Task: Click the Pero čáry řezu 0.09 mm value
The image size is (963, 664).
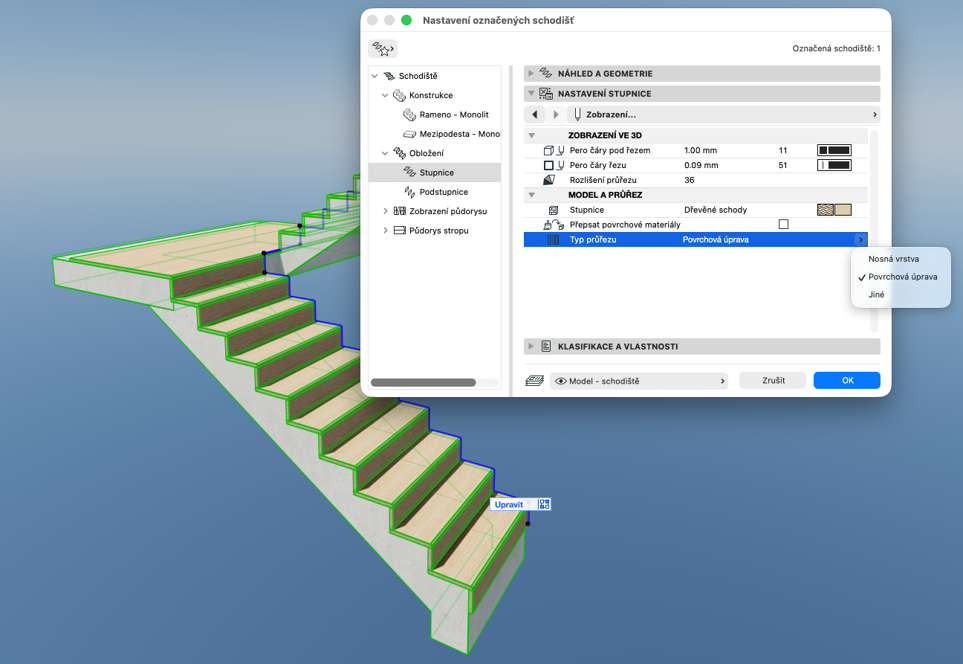Action: click(x=701, y=165)
